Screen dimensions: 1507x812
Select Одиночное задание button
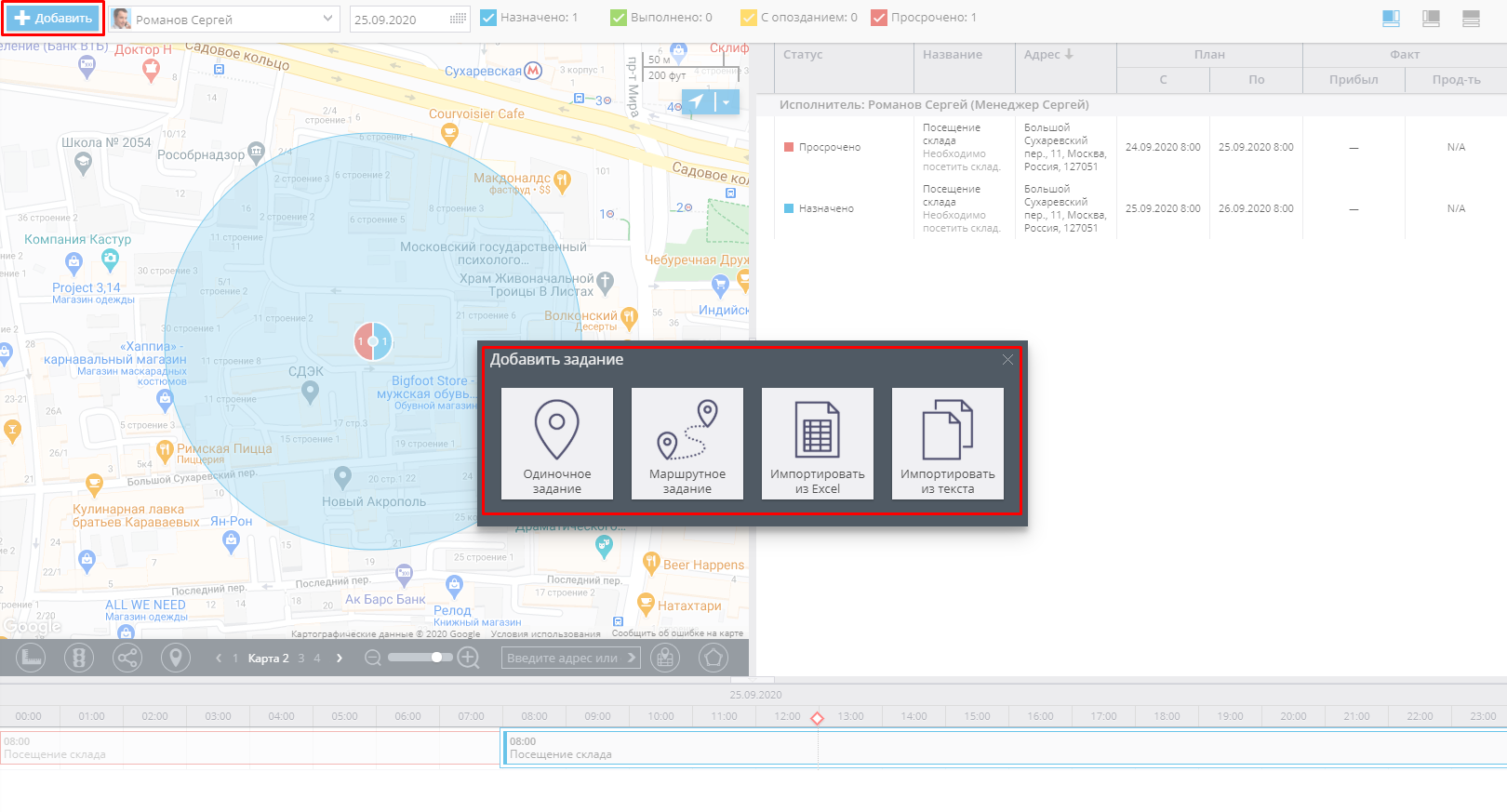pyautogui.click(x=556, y=444)
